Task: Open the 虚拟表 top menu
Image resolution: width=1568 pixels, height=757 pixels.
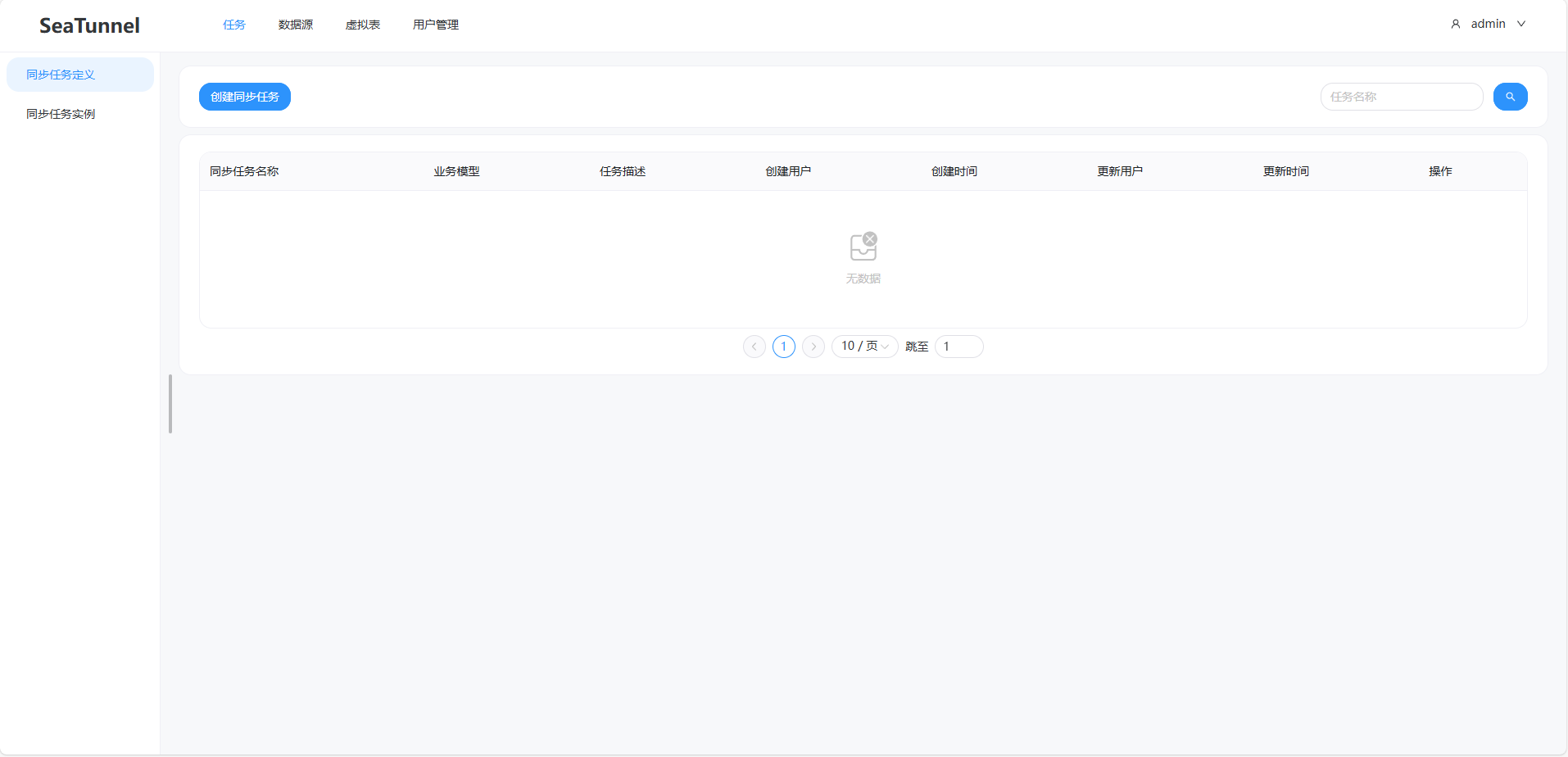Action: (x=363, y=25)
